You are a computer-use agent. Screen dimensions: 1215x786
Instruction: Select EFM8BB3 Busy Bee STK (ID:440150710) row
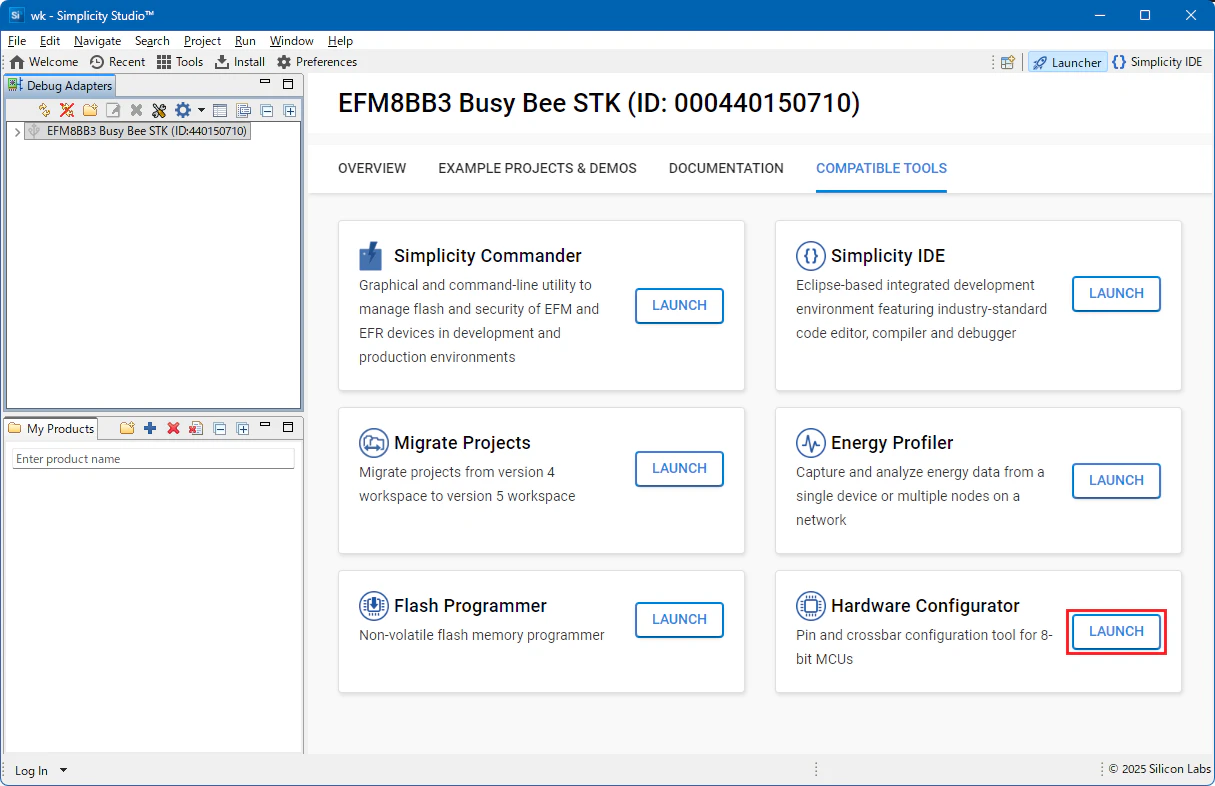click(x=137, y=131)
